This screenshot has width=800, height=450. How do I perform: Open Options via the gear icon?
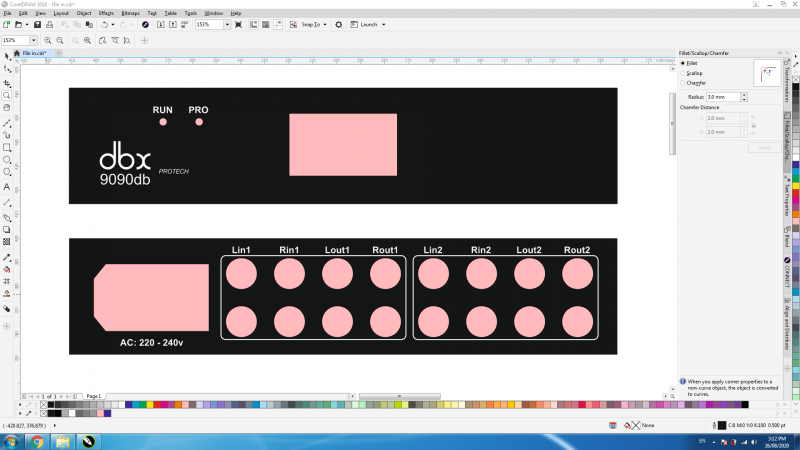(338, 24)
